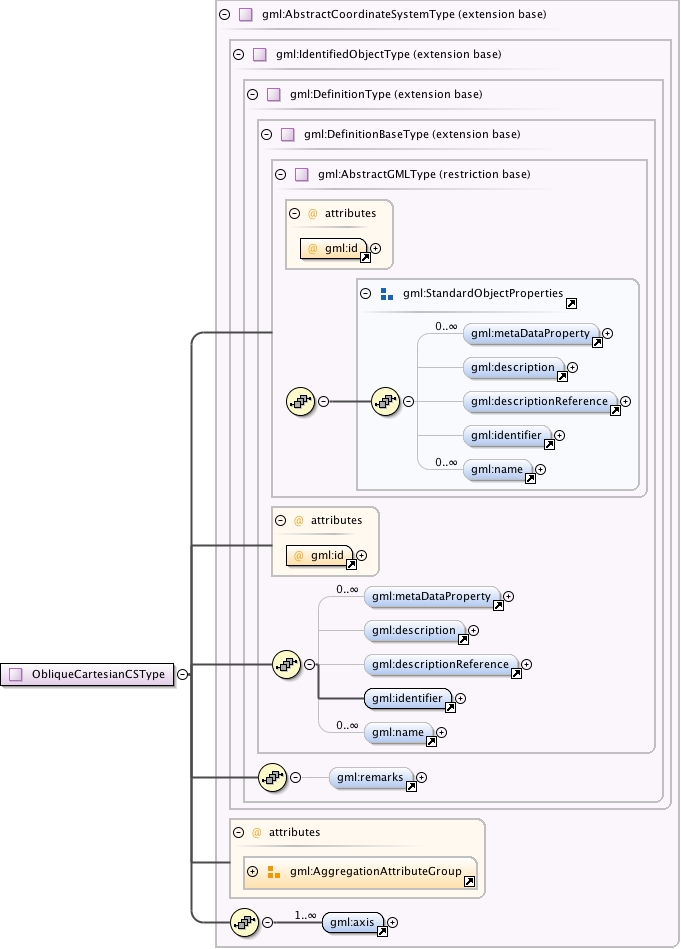Expand gml:description in StandardObjectProperties
Image resolution: width=681 pixels, height=949 pixels.
coord(572,367)
